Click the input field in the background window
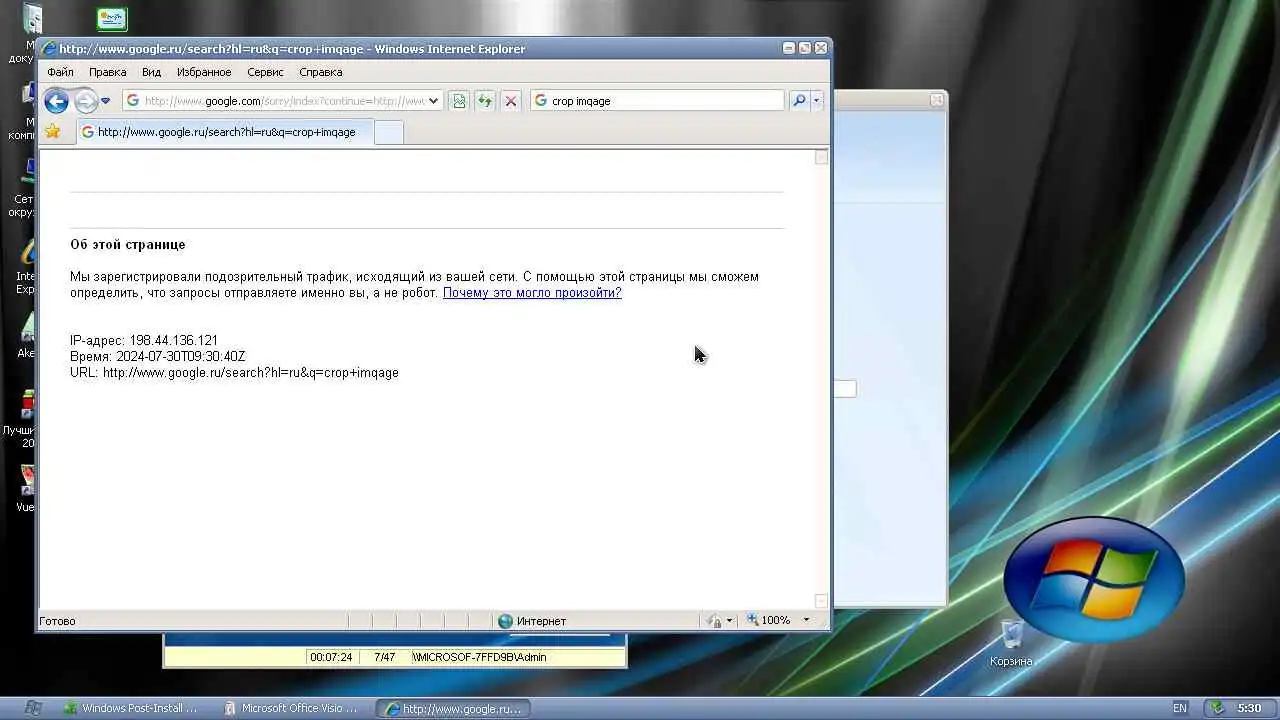Screen dimensions: 1280x720 [845, 389]
